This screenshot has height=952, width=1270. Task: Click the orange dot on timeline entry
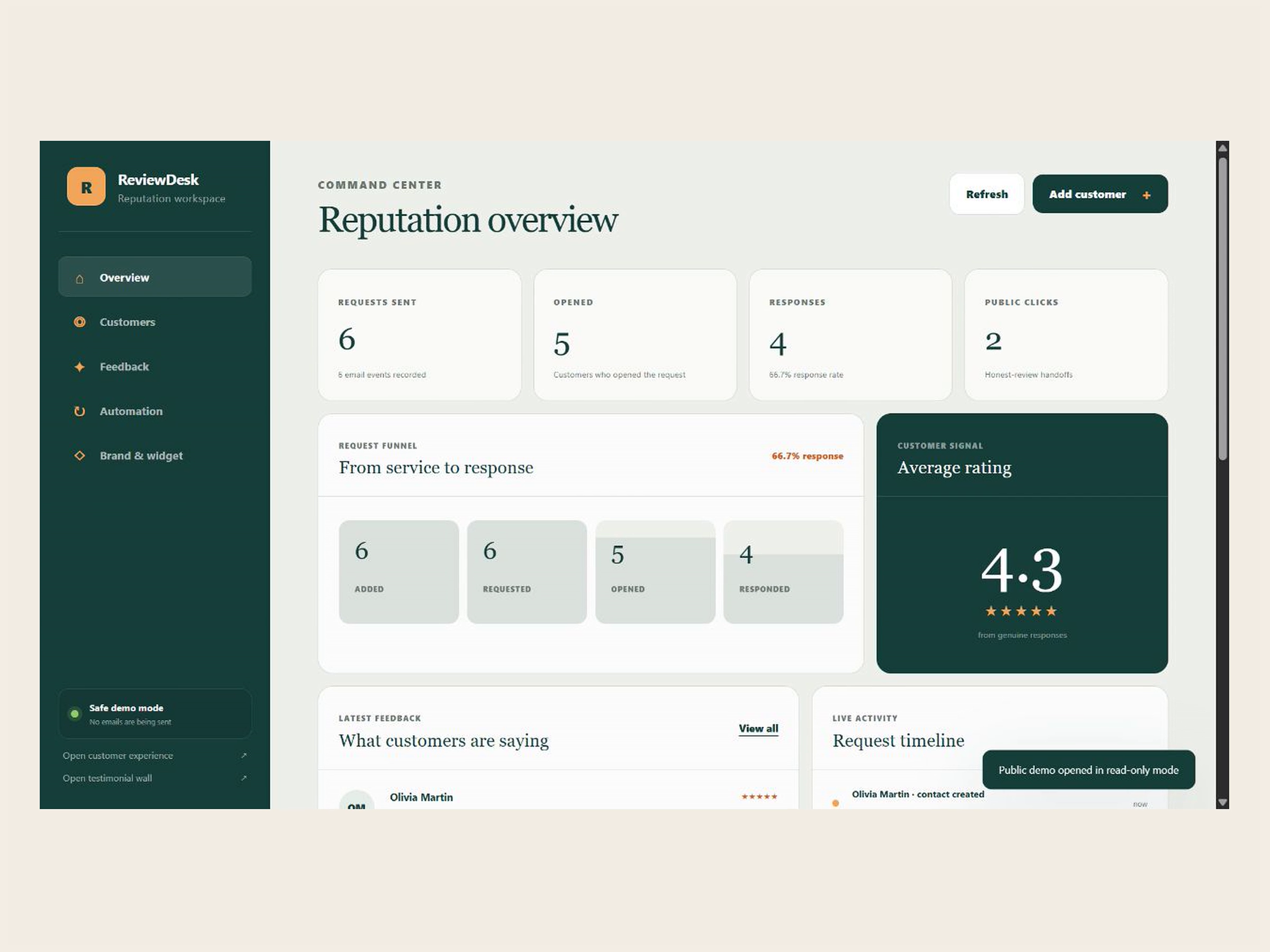(x=836, y=803)
